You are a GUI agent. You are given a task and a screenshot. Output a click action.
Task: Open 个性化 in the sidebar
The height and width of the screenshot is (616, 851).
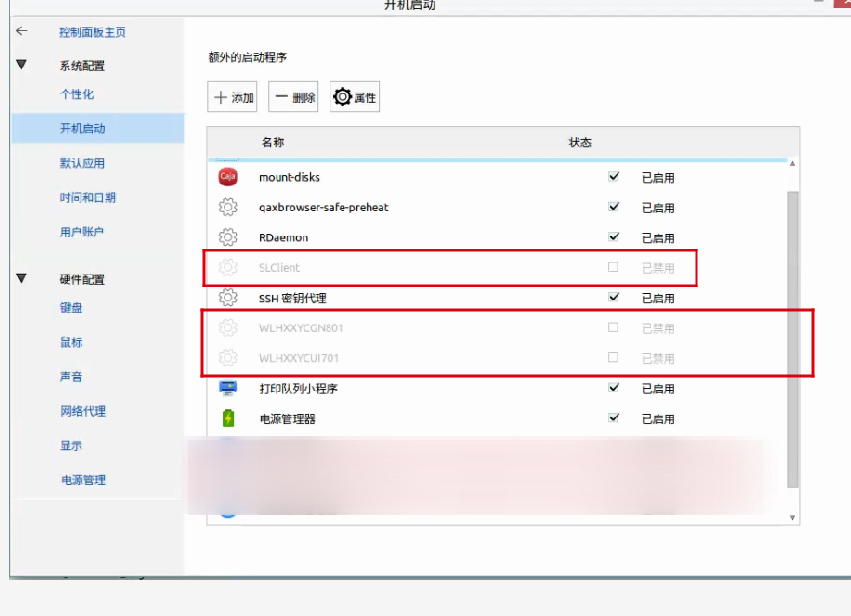[77, 94]
